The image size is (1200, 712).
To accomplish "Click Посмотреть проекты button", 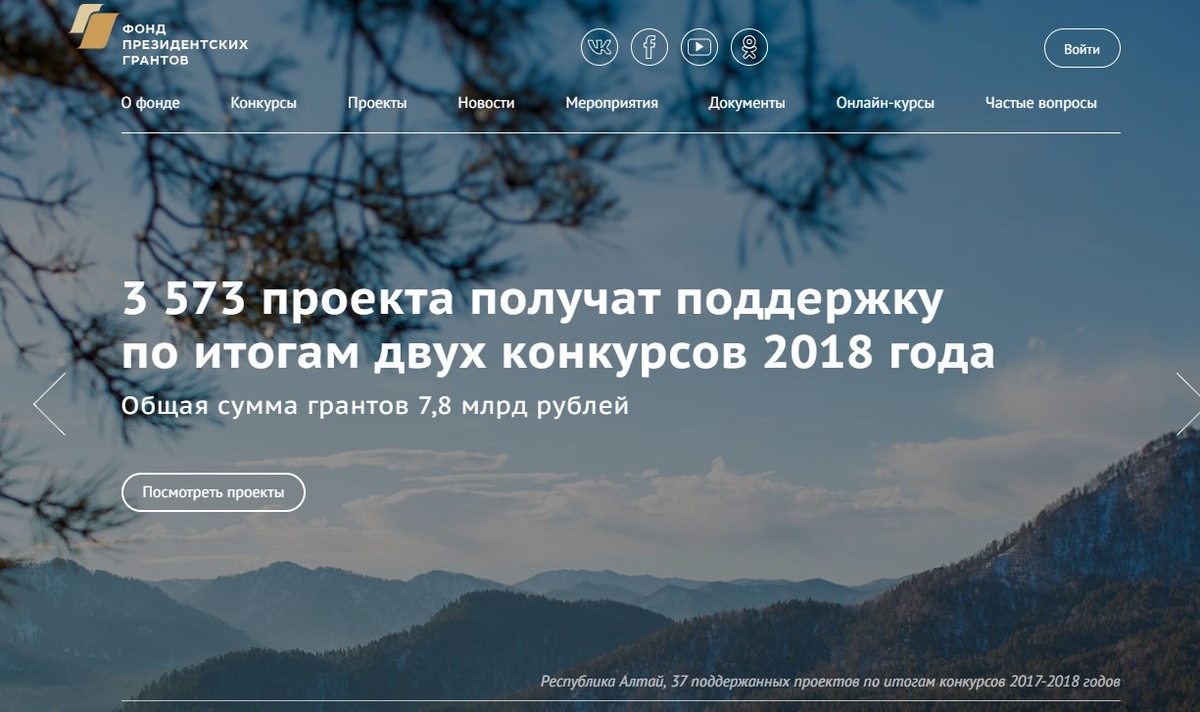I will [213, 492].
